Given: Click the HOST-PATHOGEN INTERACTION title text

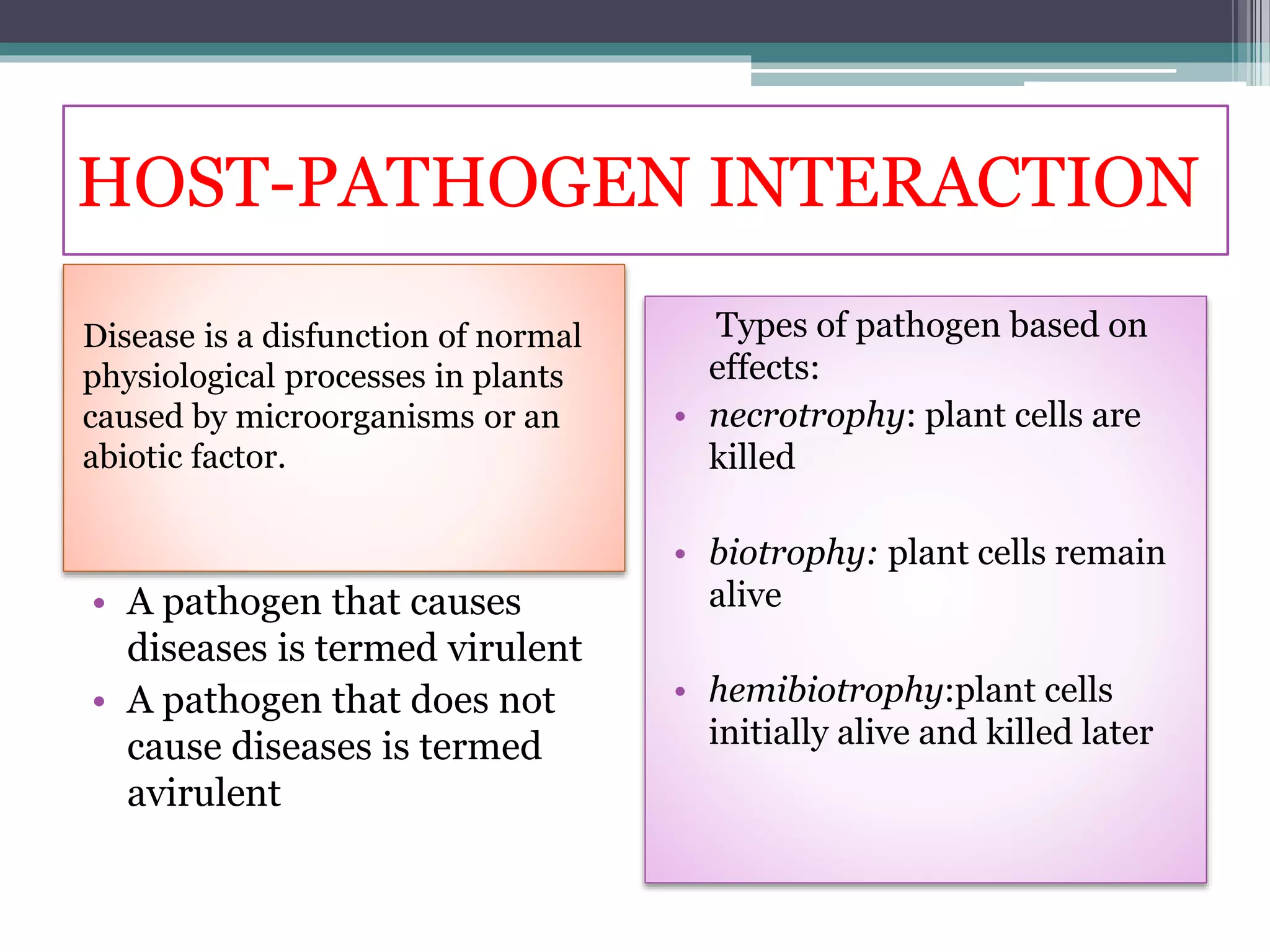Looking at the screenshot, I should [637, 182].
